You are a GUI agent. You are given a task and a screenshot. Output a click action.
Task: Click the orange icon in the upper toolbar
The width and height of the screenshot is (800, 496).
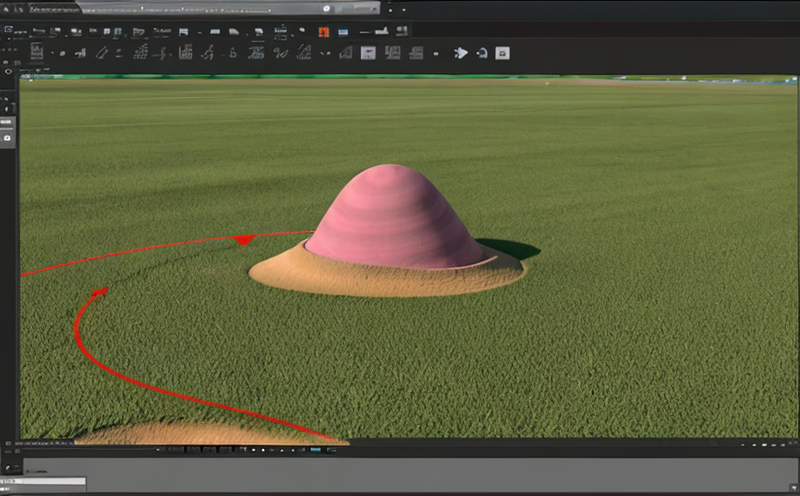pyautogui.click(x=323, y=32)
